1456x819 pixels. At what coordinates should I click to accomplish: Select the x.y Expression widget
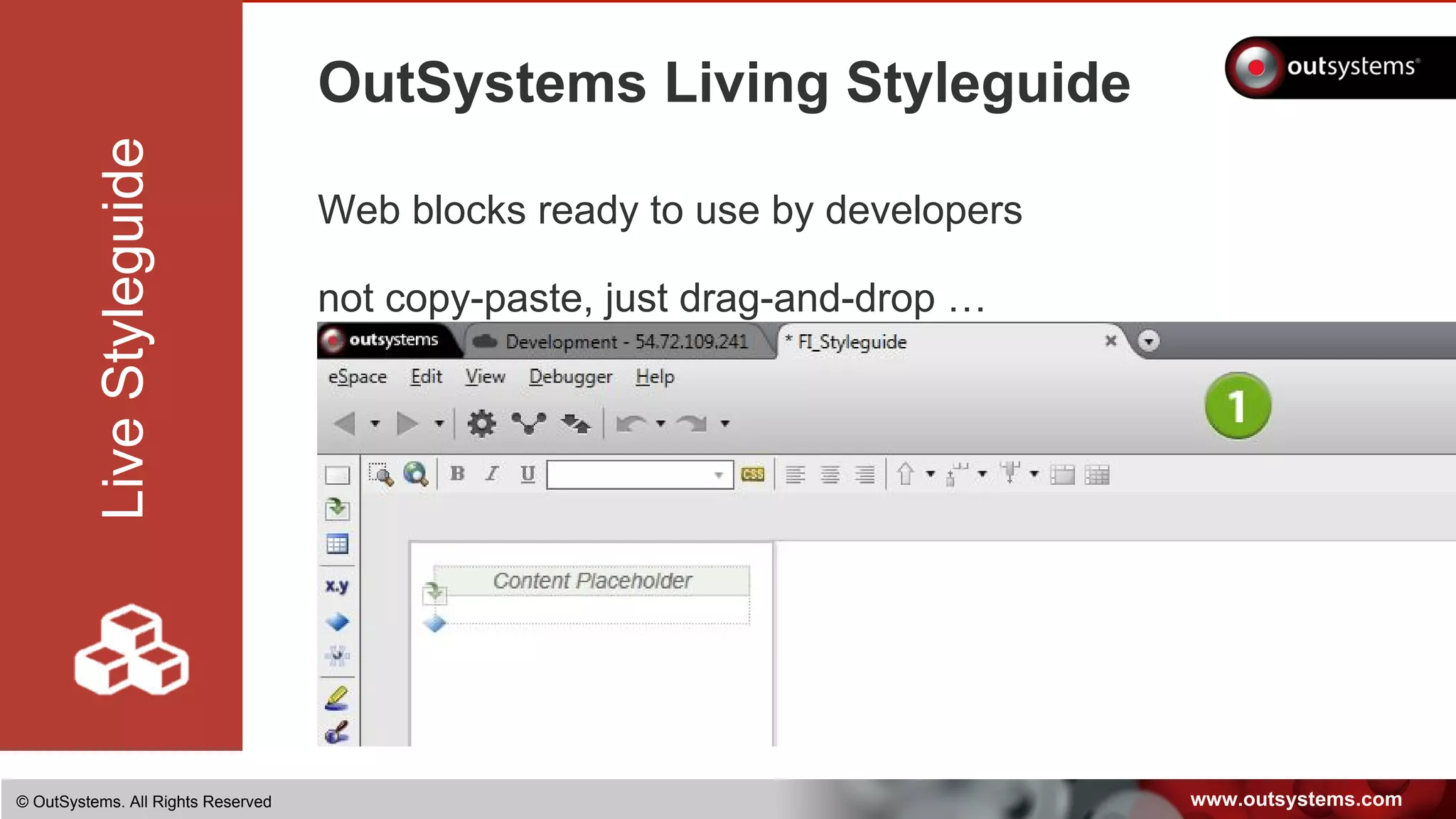pyautogui.click(x=338, y=587)
